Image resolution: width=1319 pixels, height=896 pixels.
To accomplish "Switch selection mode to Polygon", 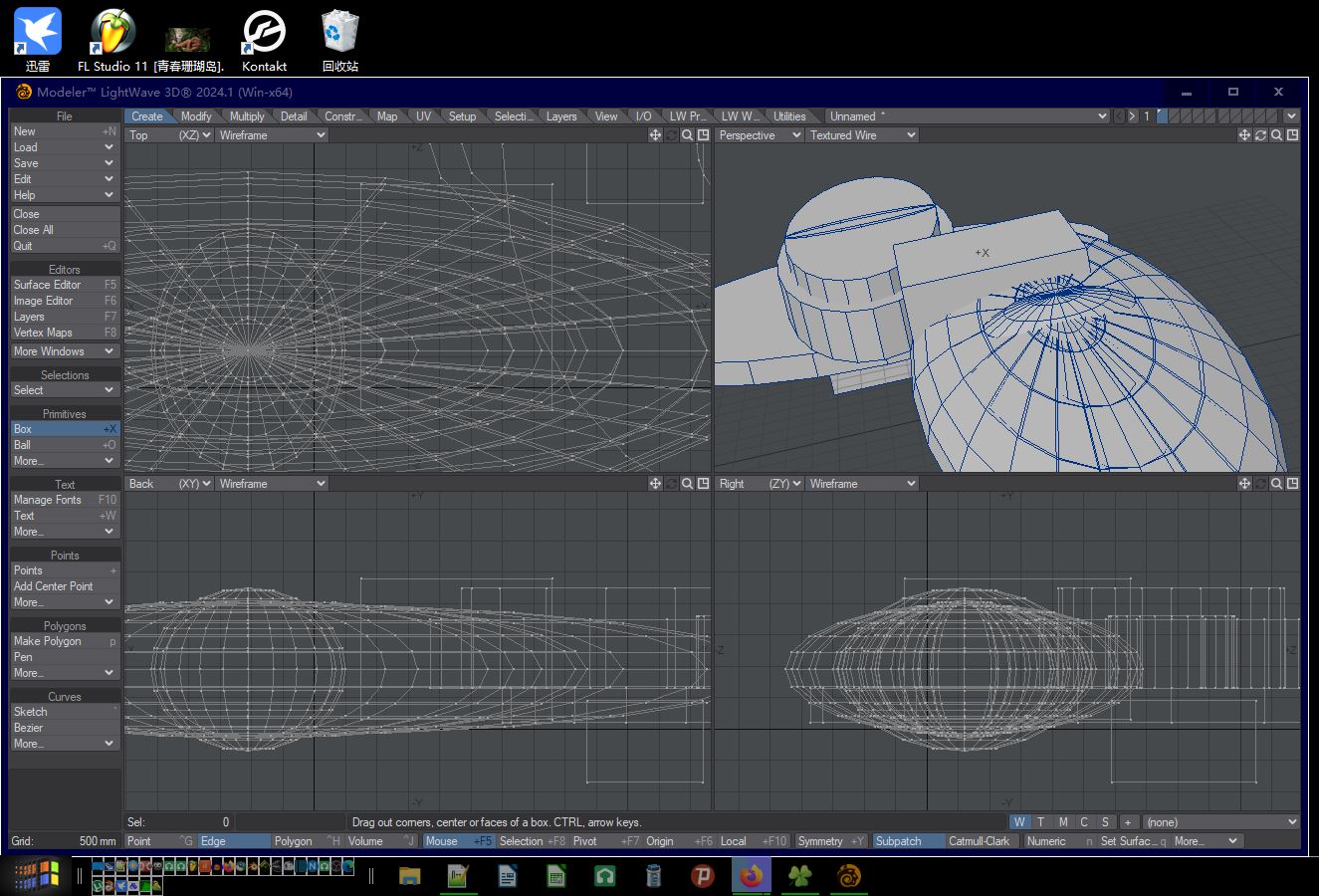I will 294,840.
